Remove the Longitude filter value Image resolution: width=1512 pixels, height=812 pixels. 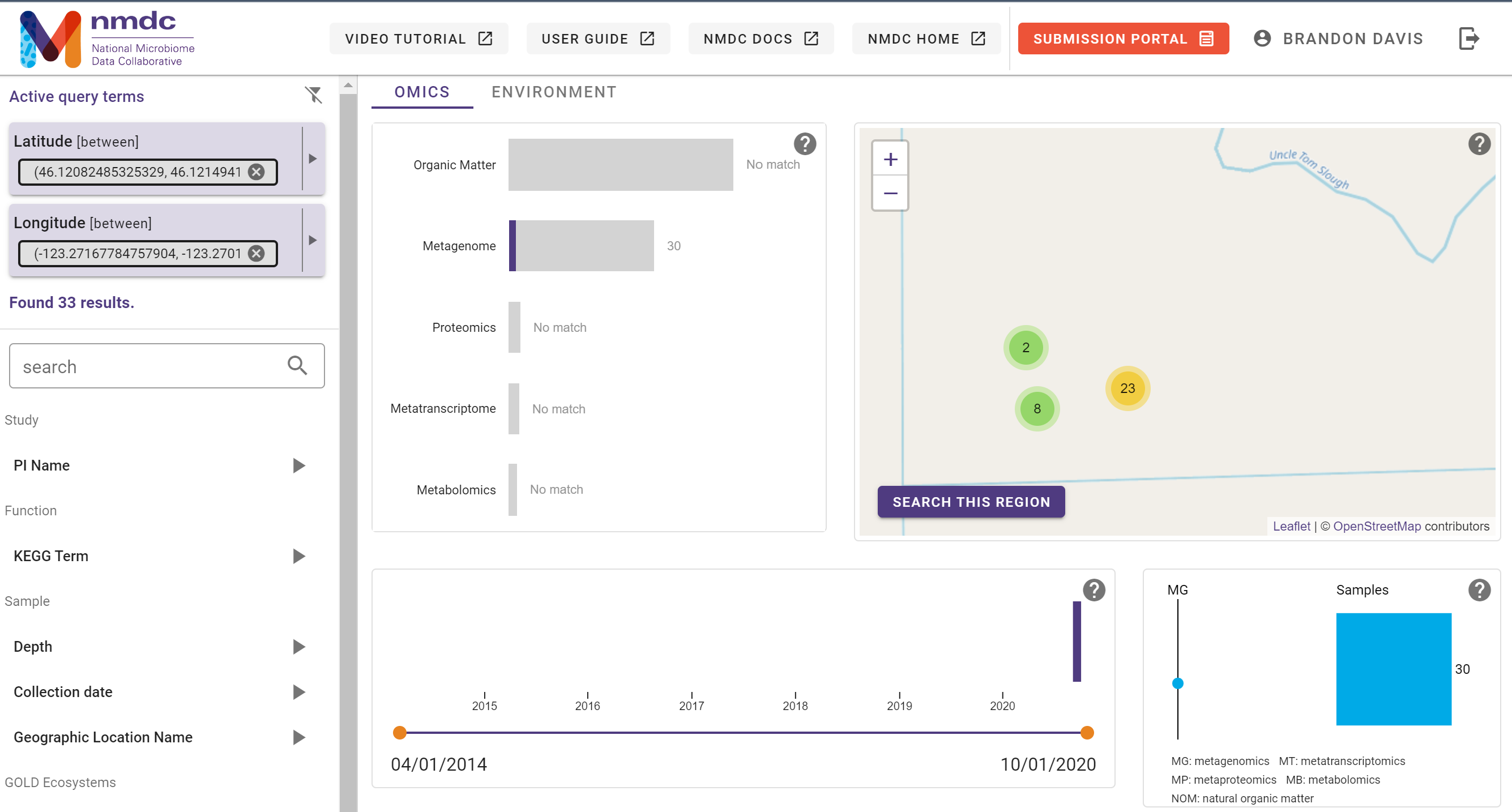click(256, 254)
